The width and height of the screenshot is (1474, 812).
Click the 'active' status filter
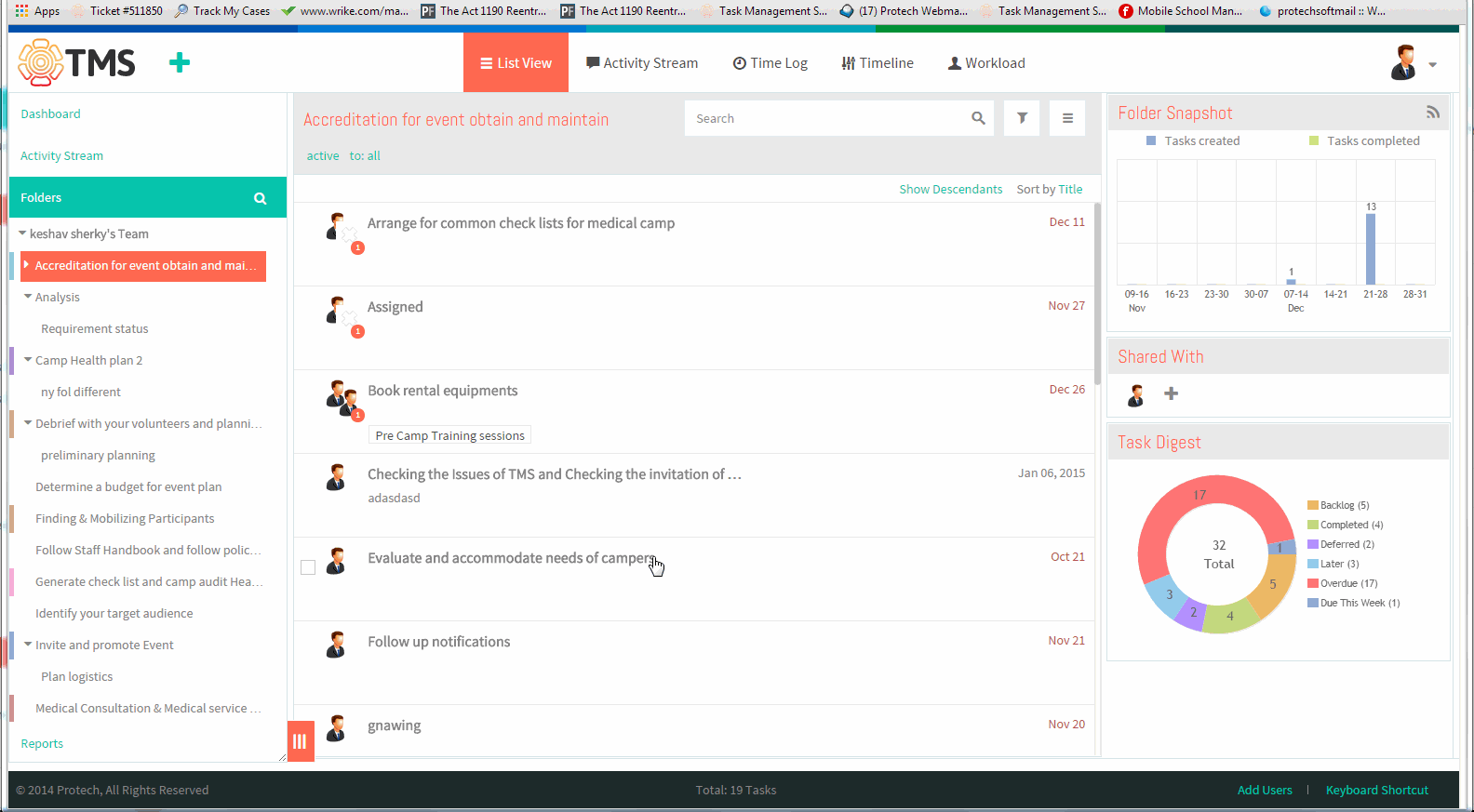point(323,155)
